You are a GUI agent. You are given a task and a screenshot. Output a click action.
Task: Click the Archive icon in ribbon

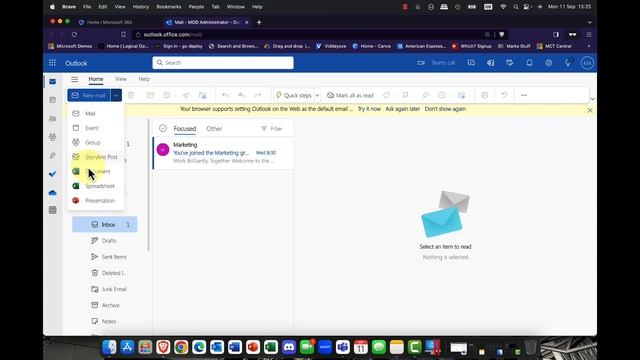[x=150, y=95]
